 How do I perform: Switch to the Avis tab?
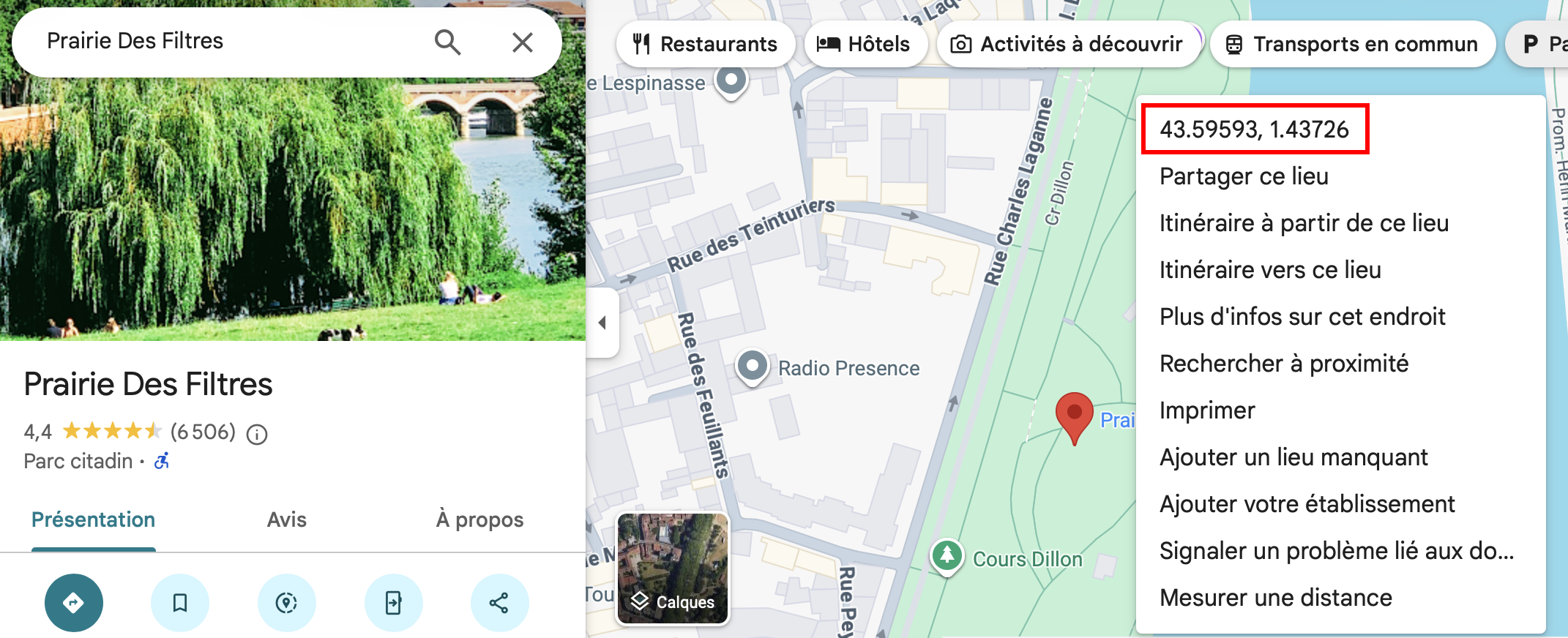287,519
